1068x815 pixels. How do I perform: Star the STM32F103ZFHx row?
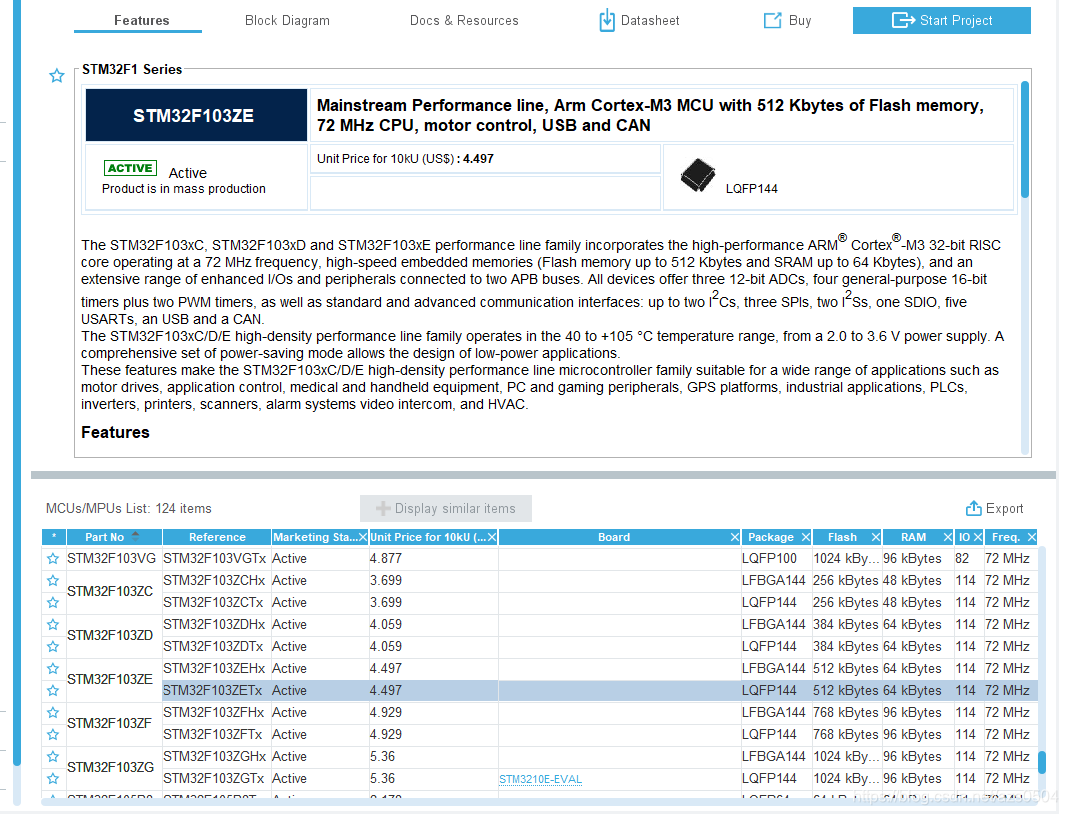[53, 713]
